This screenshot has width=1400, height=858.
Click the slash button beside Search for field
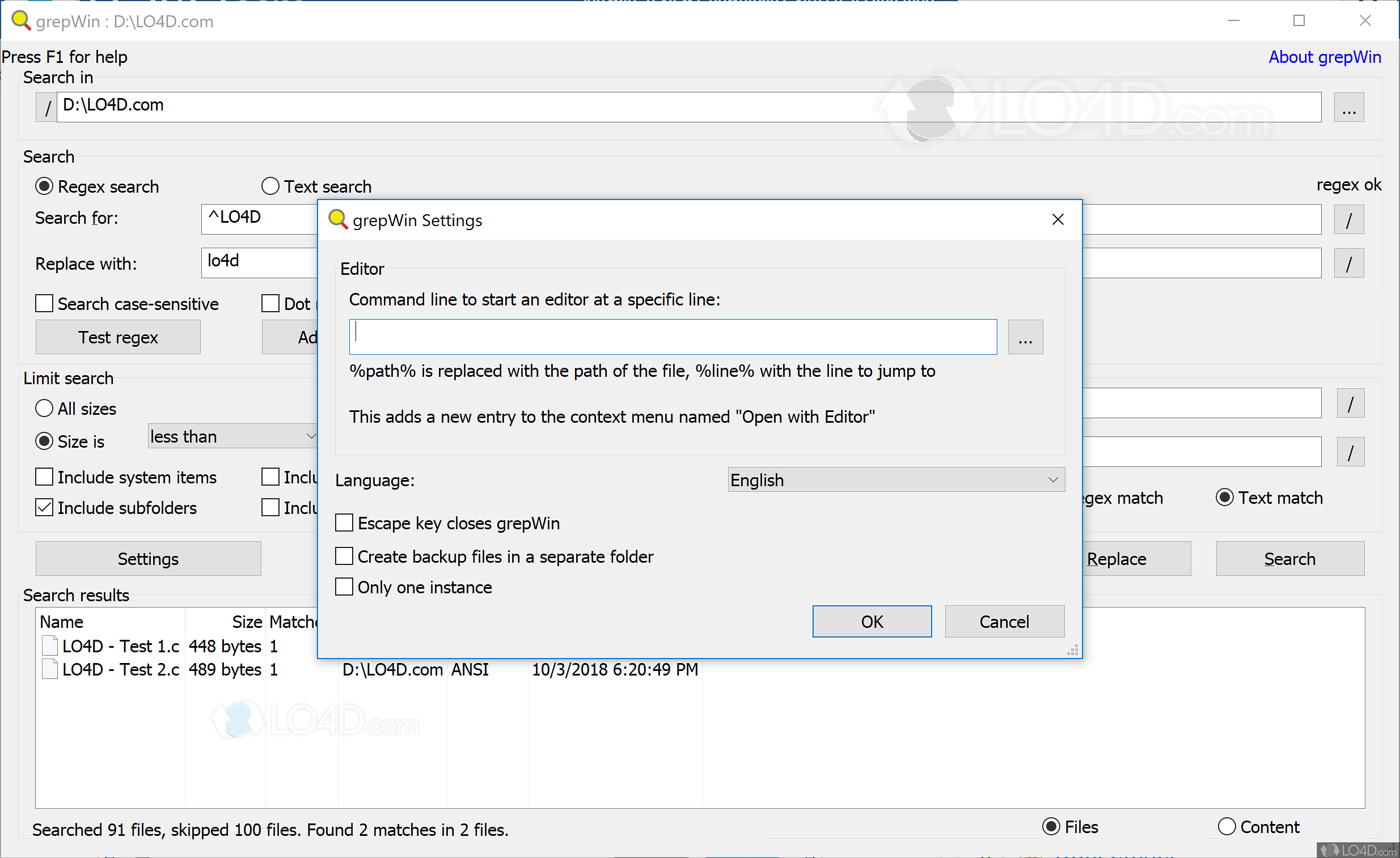1348,220
